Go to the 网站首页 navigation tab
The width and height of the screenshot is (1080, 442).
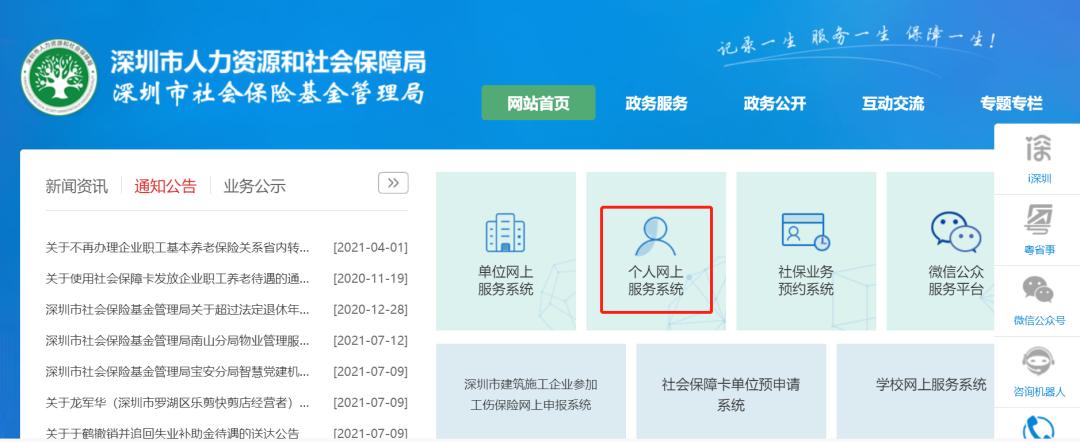(x=538, y=103)
